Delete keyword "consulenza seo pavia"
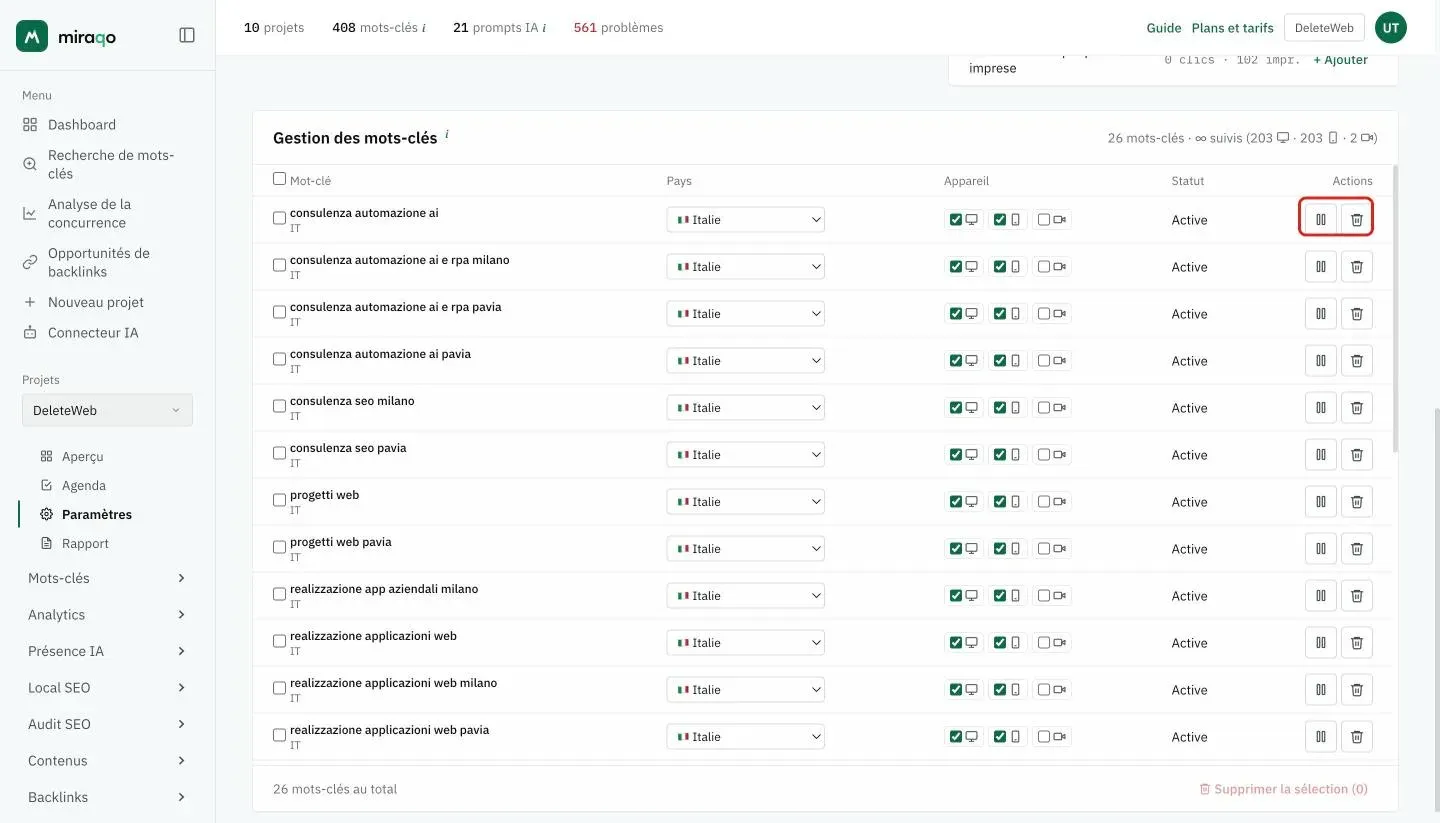The width and height of the screenshot is (1440, 823). point(1356,455)
